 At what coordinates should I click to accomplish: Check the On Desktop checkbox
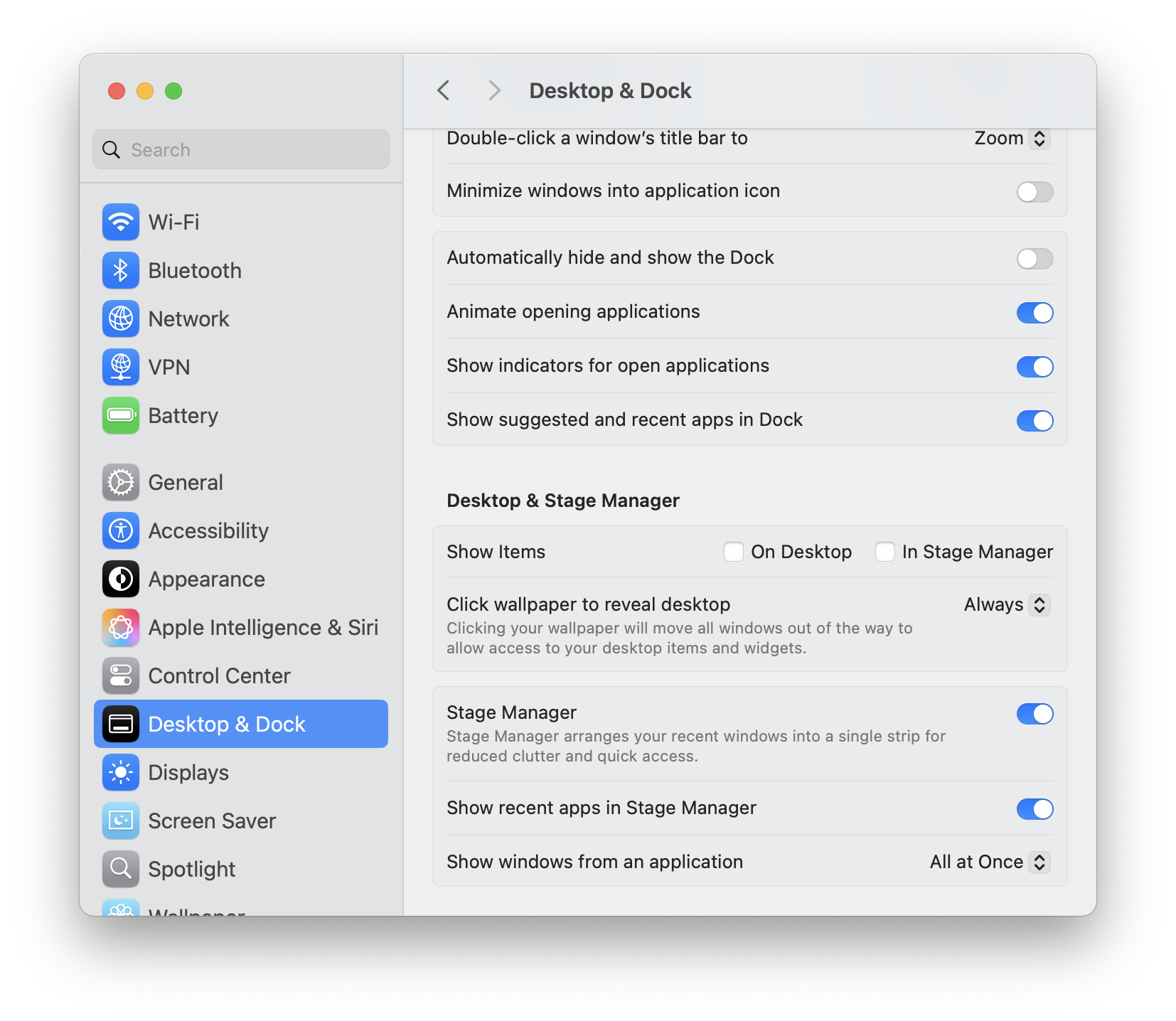(733, 552)
